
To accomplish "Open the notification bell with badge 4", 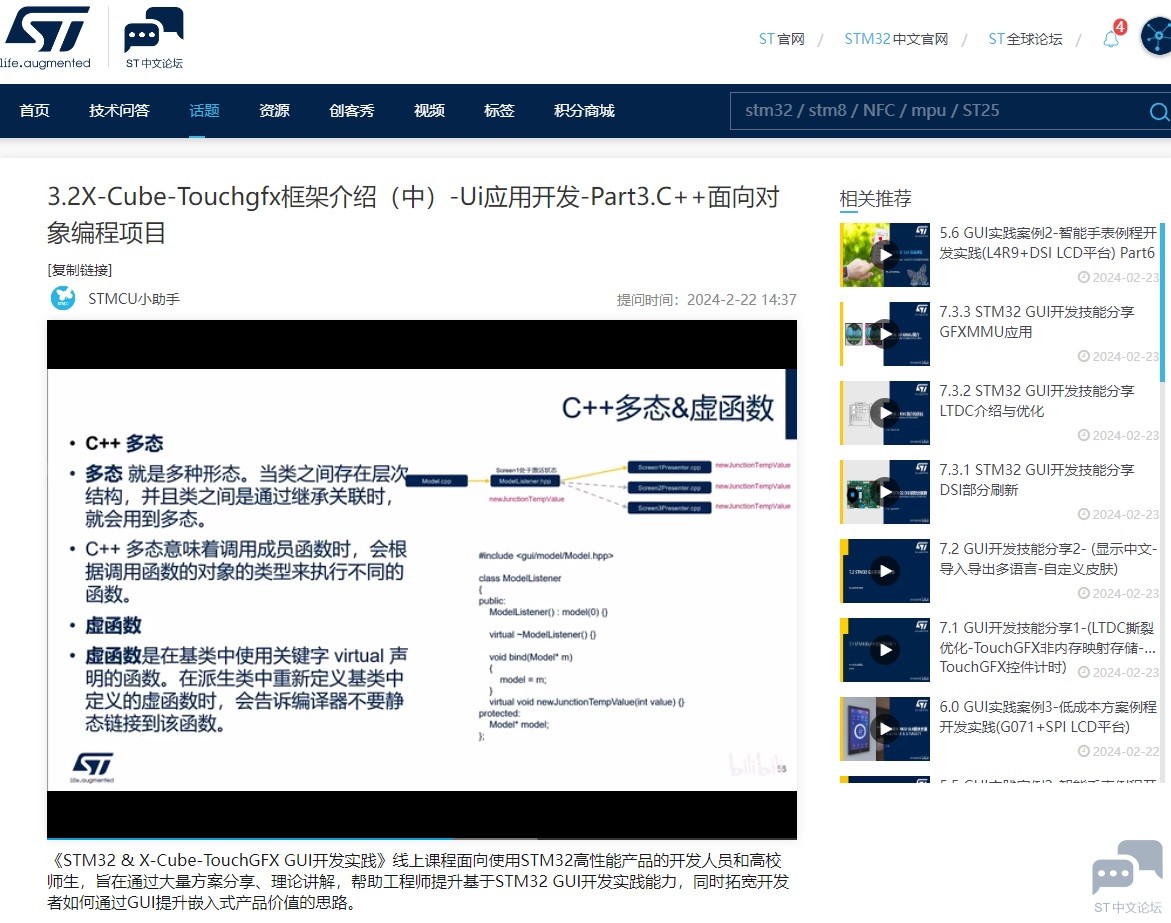I will (1112, 36).
